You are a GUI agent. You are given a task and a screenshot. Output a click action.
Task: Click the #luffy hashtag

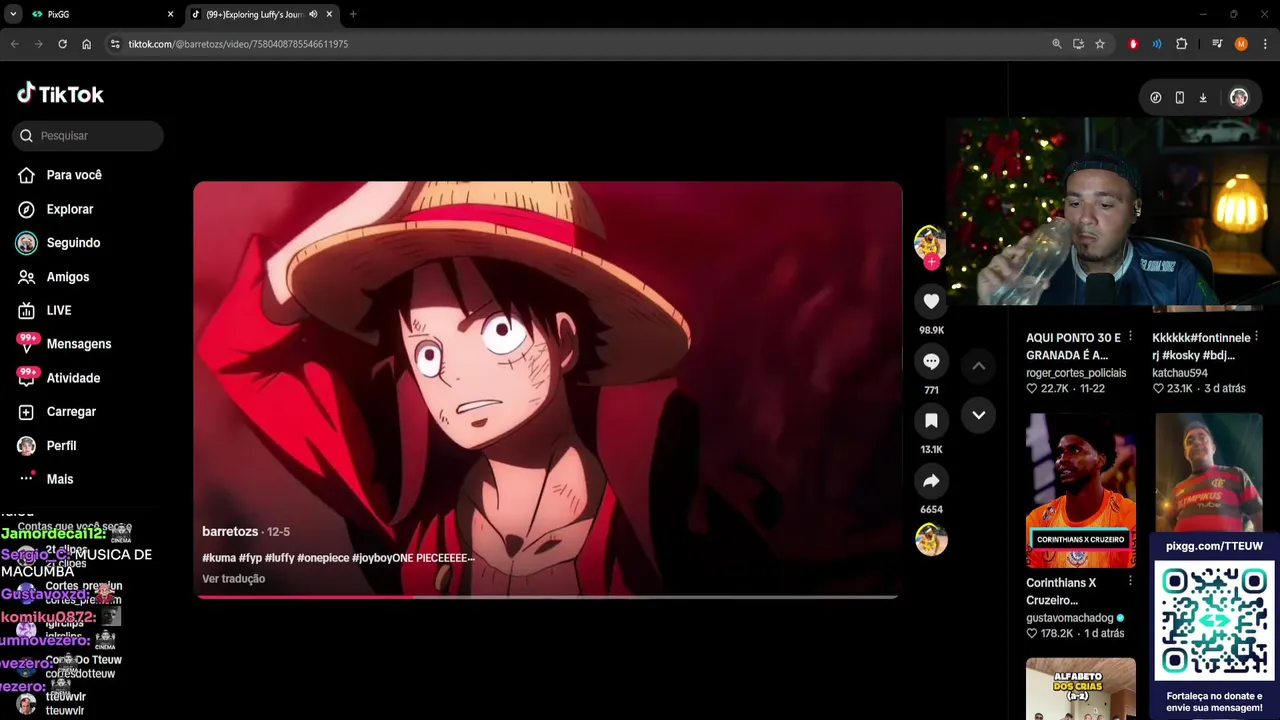(x=279, y=558)
